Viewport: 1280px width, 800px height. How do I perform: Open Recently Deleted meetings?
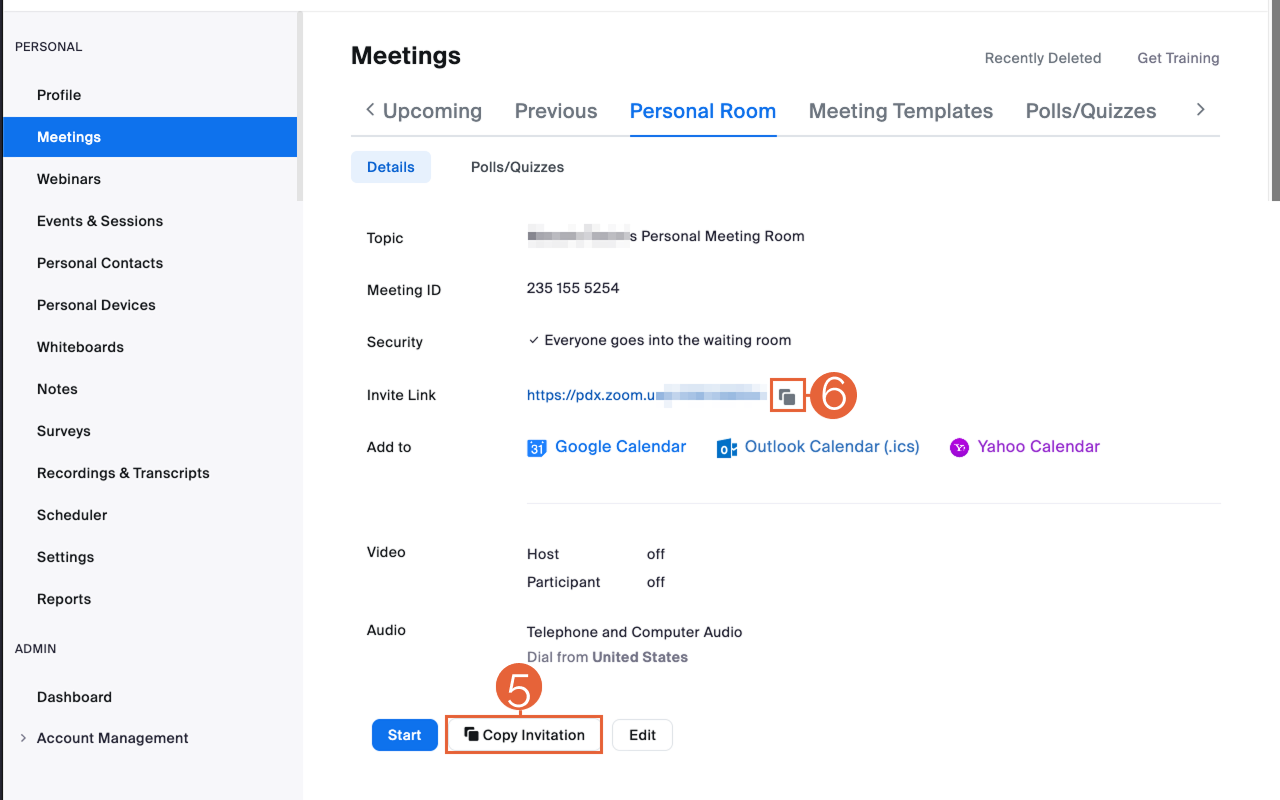tap(1042, 58)
